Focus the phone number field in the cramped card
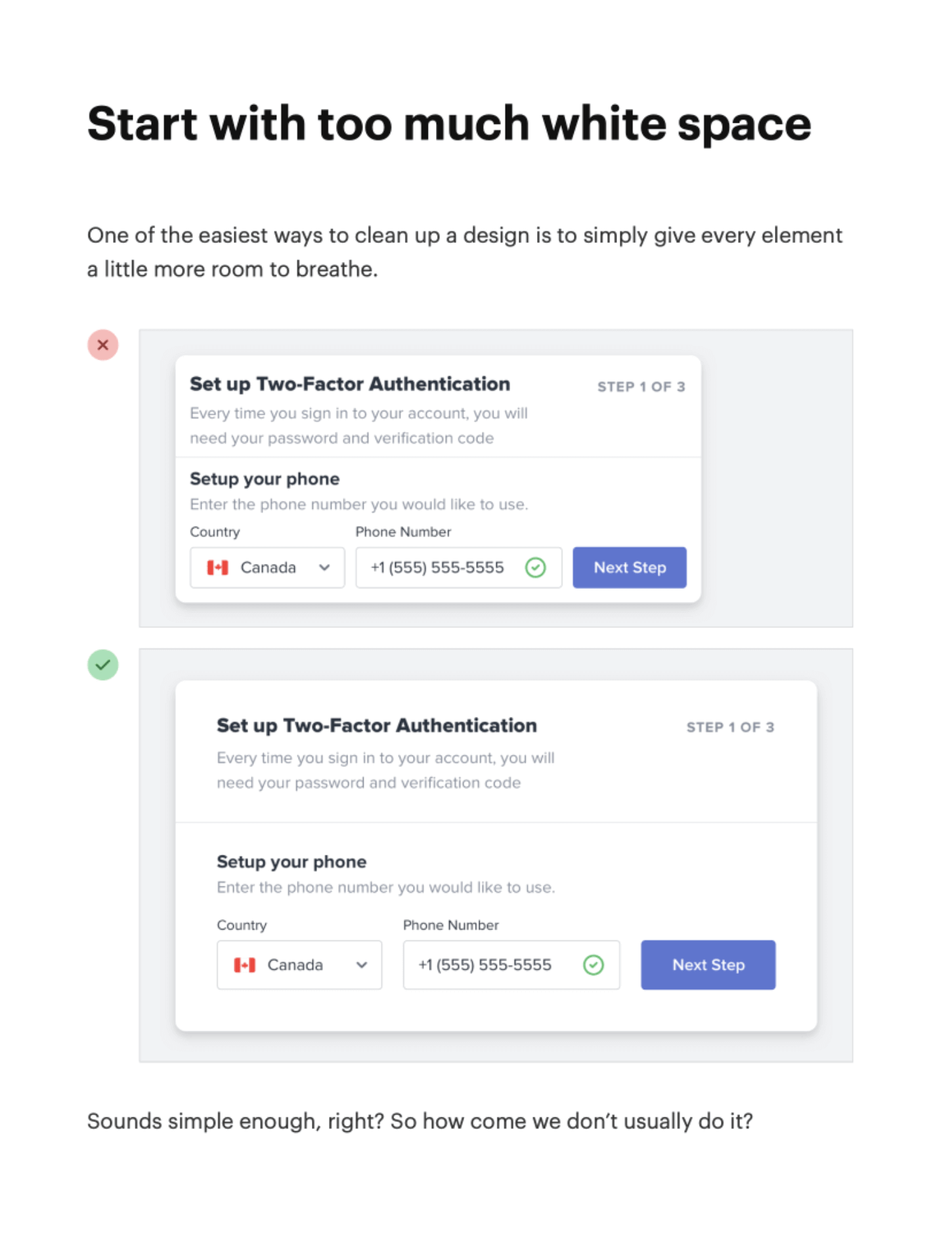 tap(440, 567)
